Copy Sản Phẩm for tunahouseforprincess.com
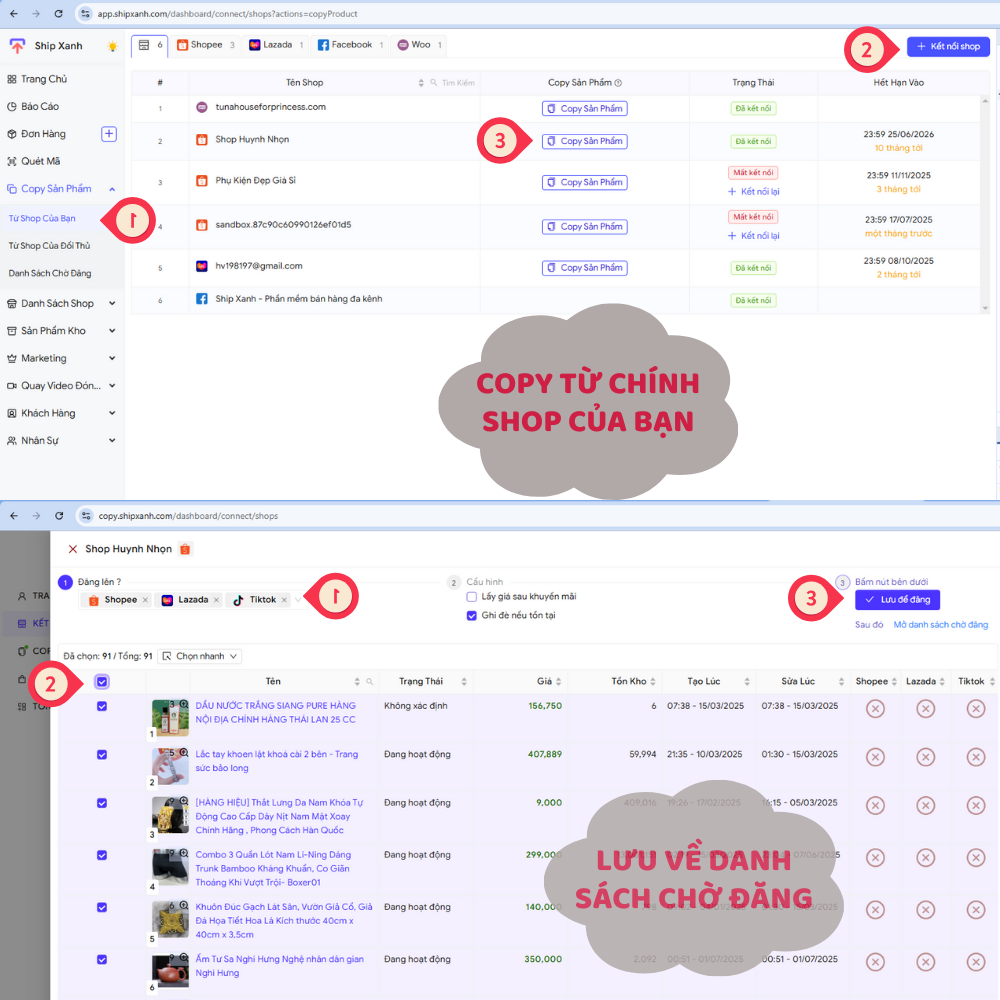The height and width of the screenshot is (1000, 1000). [x=584, y=109]
